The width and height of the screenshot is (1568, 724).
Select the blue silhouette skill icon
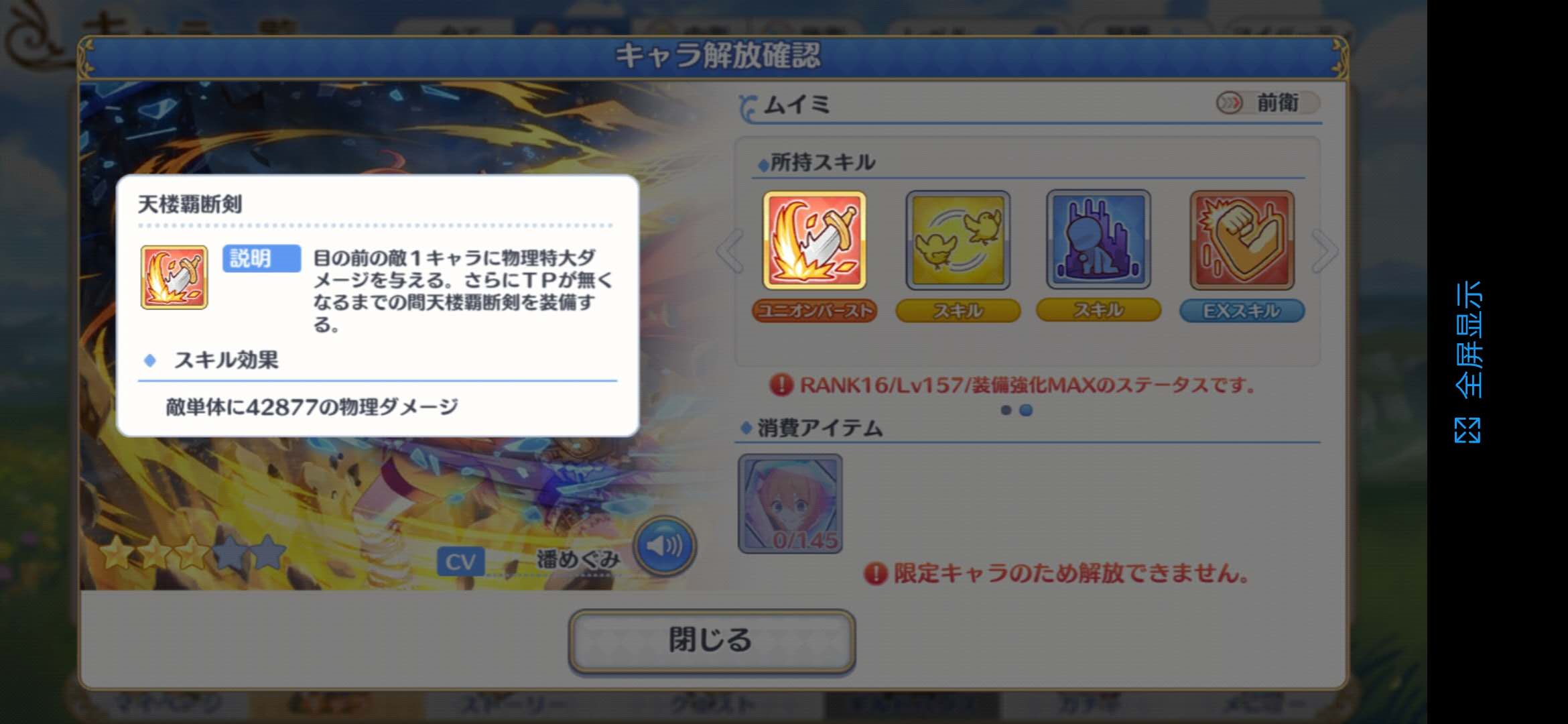pyautogui.click(x=1098, y=240)
